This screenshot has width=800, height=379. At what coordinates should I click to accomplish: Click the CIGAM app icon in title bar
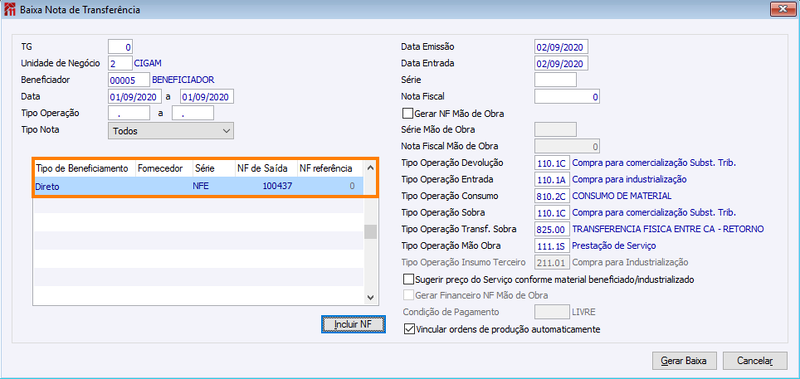click(10, 10)
